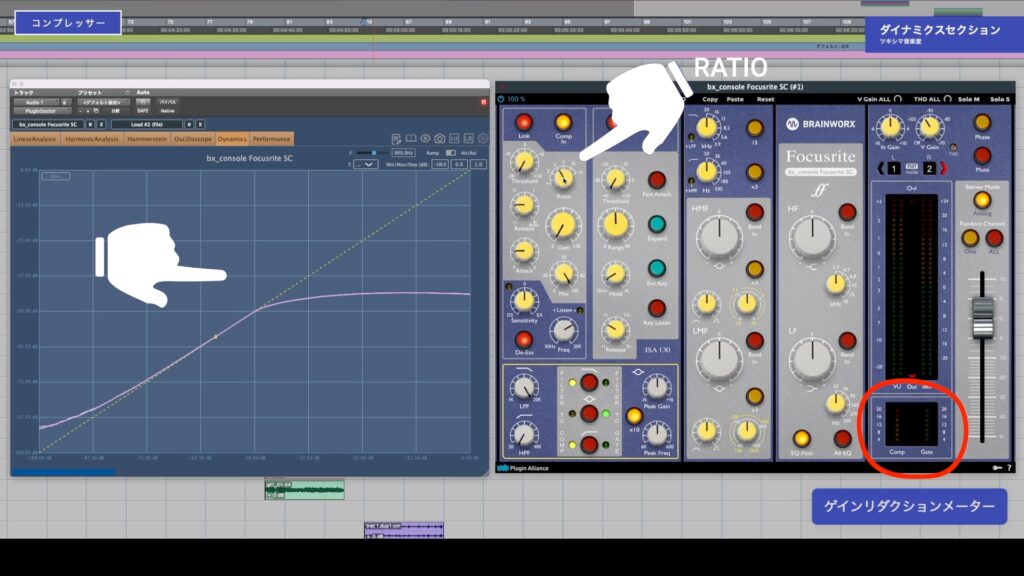The image size is (1024, 576).
Task: Click the X button beside Load #2 slot
Action: click(200, 124)
